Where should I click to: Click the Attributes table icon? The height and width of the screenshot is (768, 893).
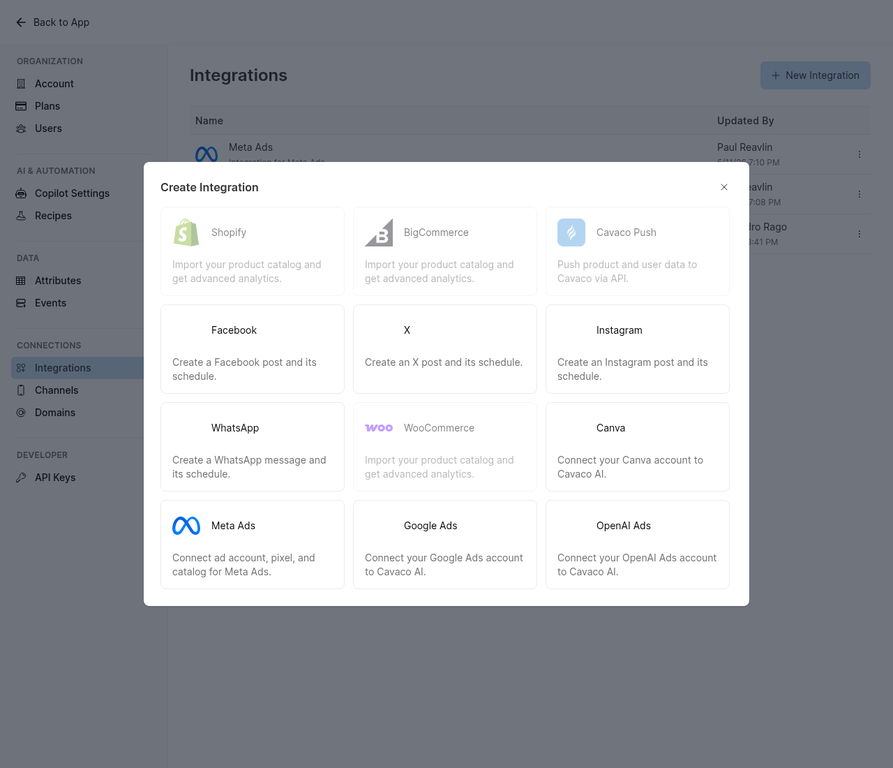pyautogui.click(x=21, y=281)
